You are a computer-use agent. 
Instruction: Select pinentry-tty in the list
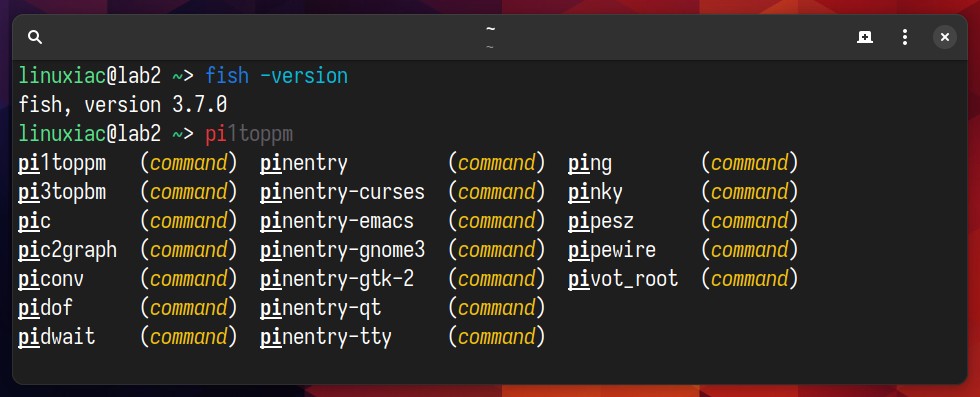point(326,338)
